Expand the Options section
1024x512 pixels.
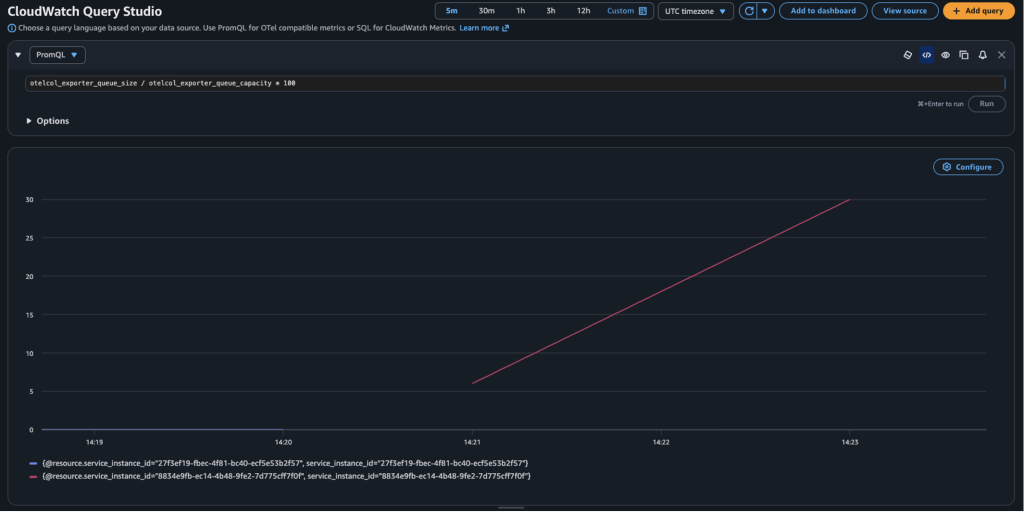click(48, 121)
